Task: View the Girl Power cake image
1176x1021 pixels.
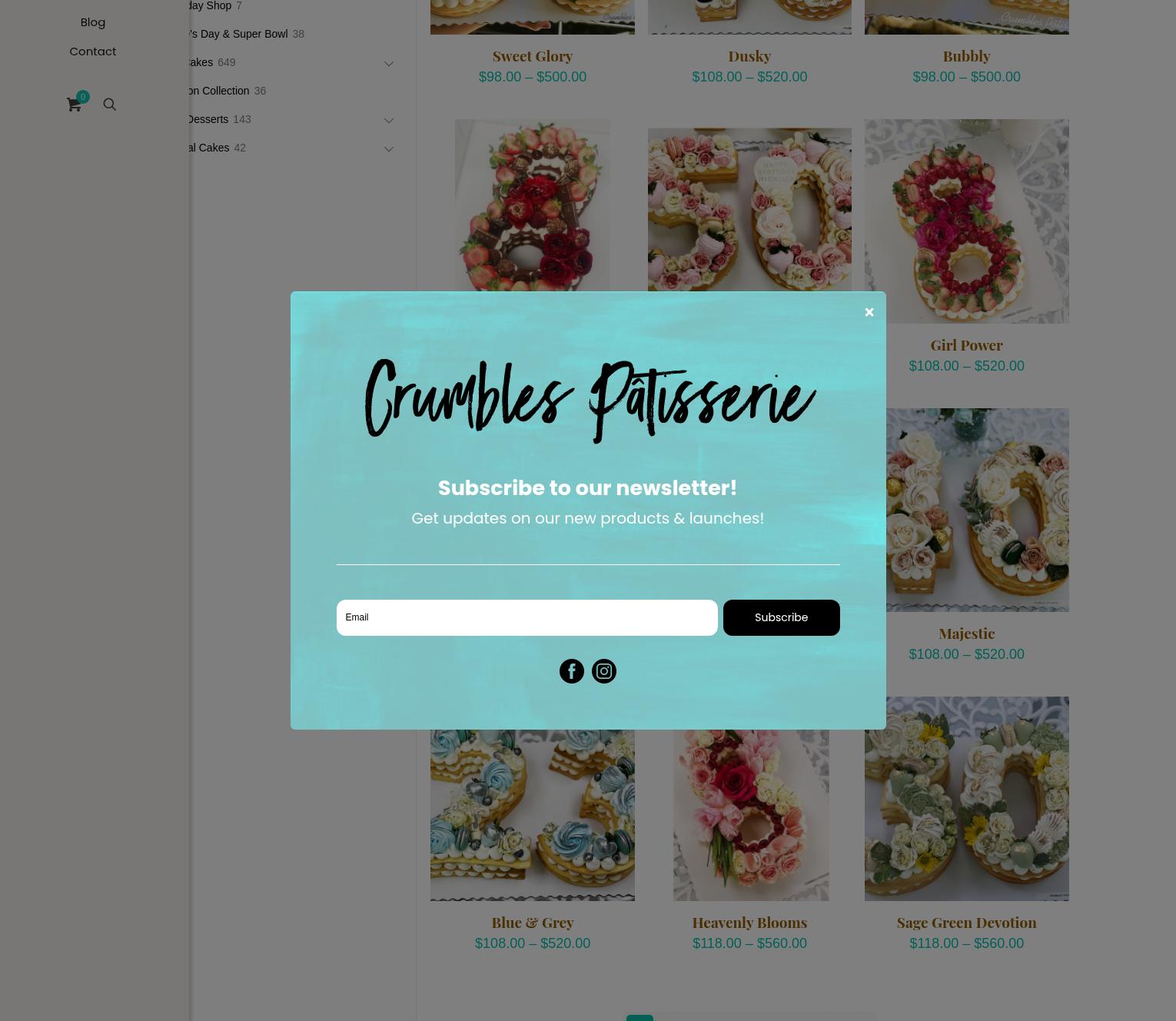Action: pyautogui.click(x=966, y=221)
